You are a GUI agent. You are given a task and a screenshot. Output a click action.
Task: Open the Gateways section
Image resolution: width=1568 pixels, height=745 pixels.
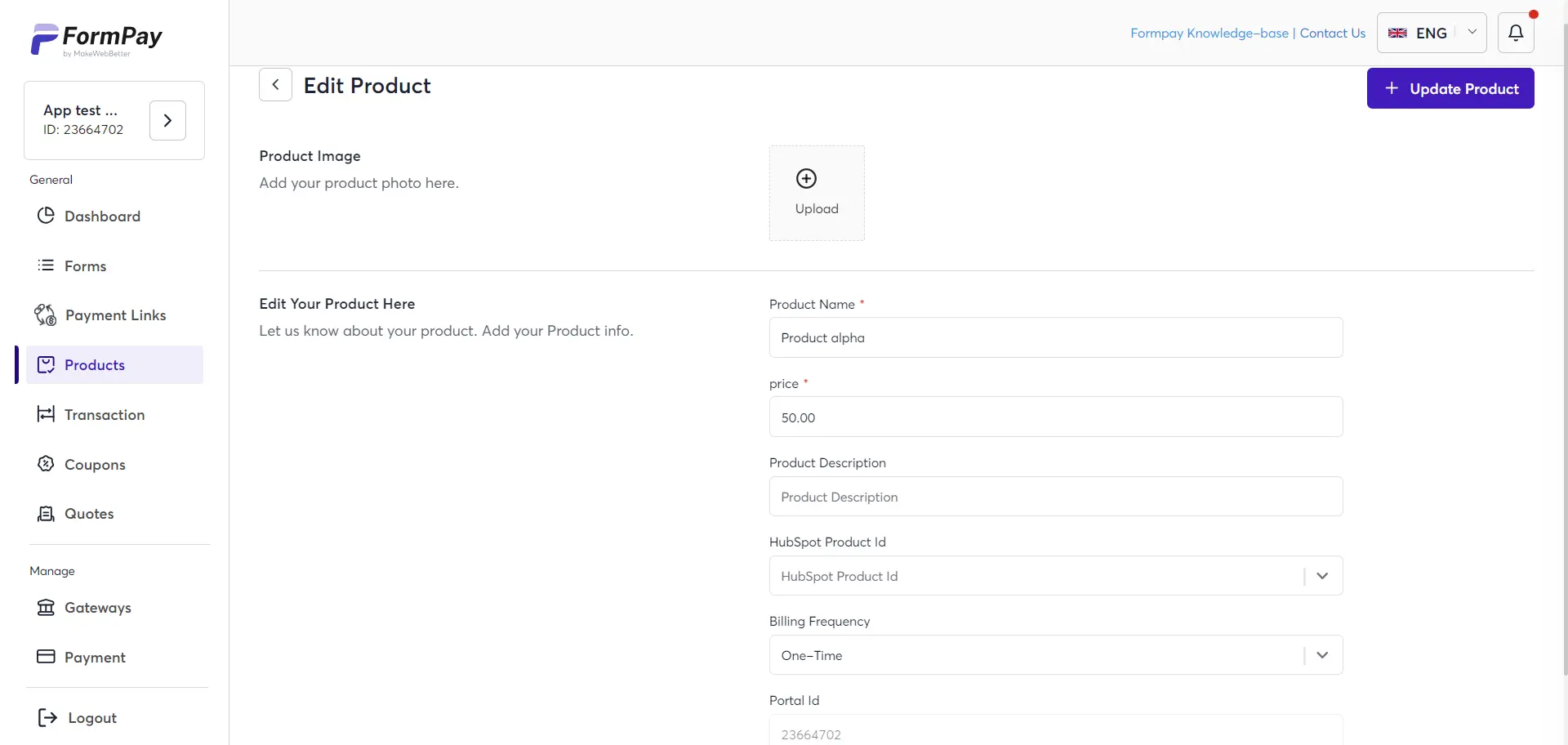tap(47, 607)
